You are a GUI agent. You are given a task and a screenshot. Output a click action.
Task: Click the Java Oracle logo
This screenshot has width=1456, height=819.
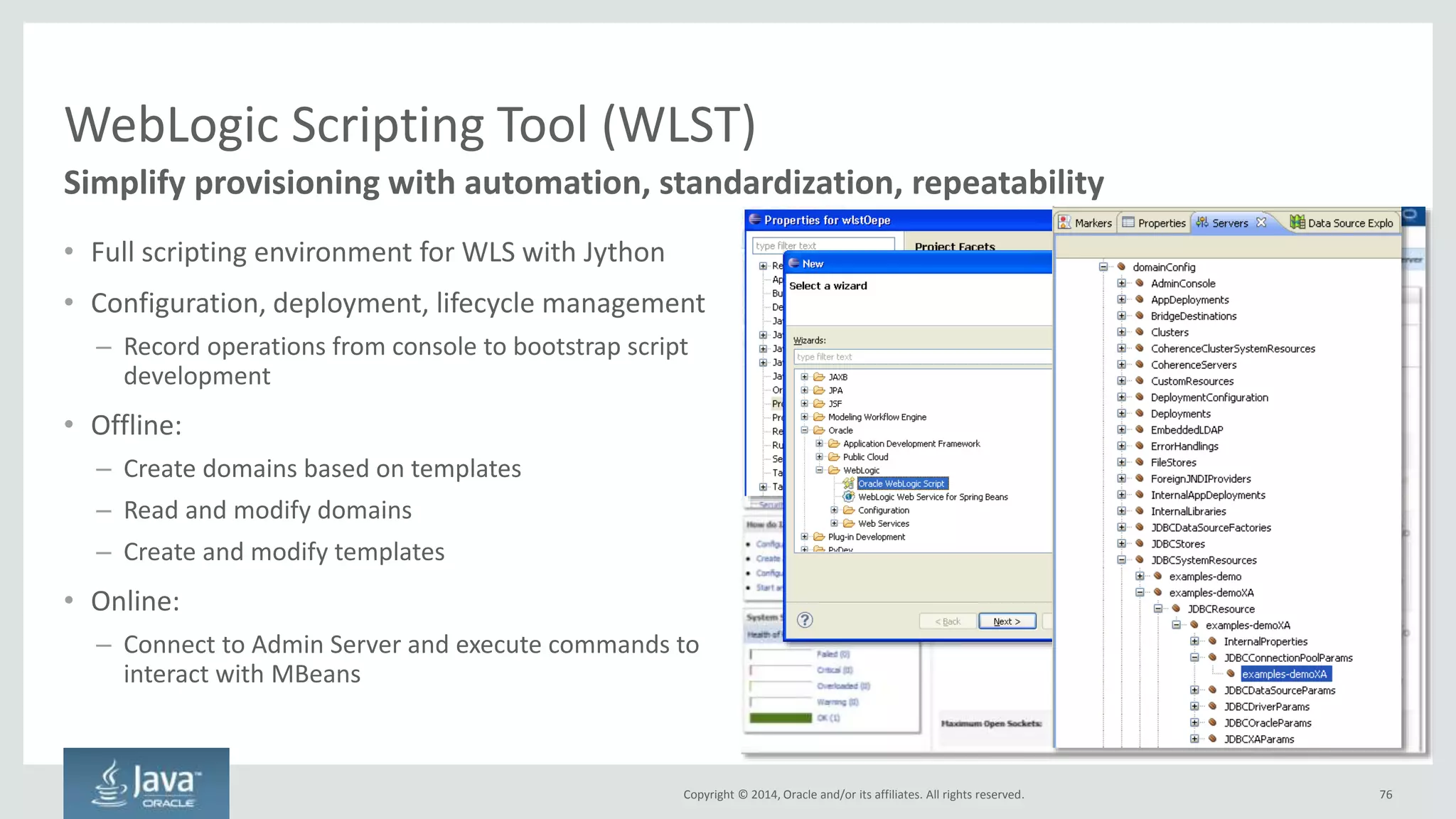(x=146, y=783)
